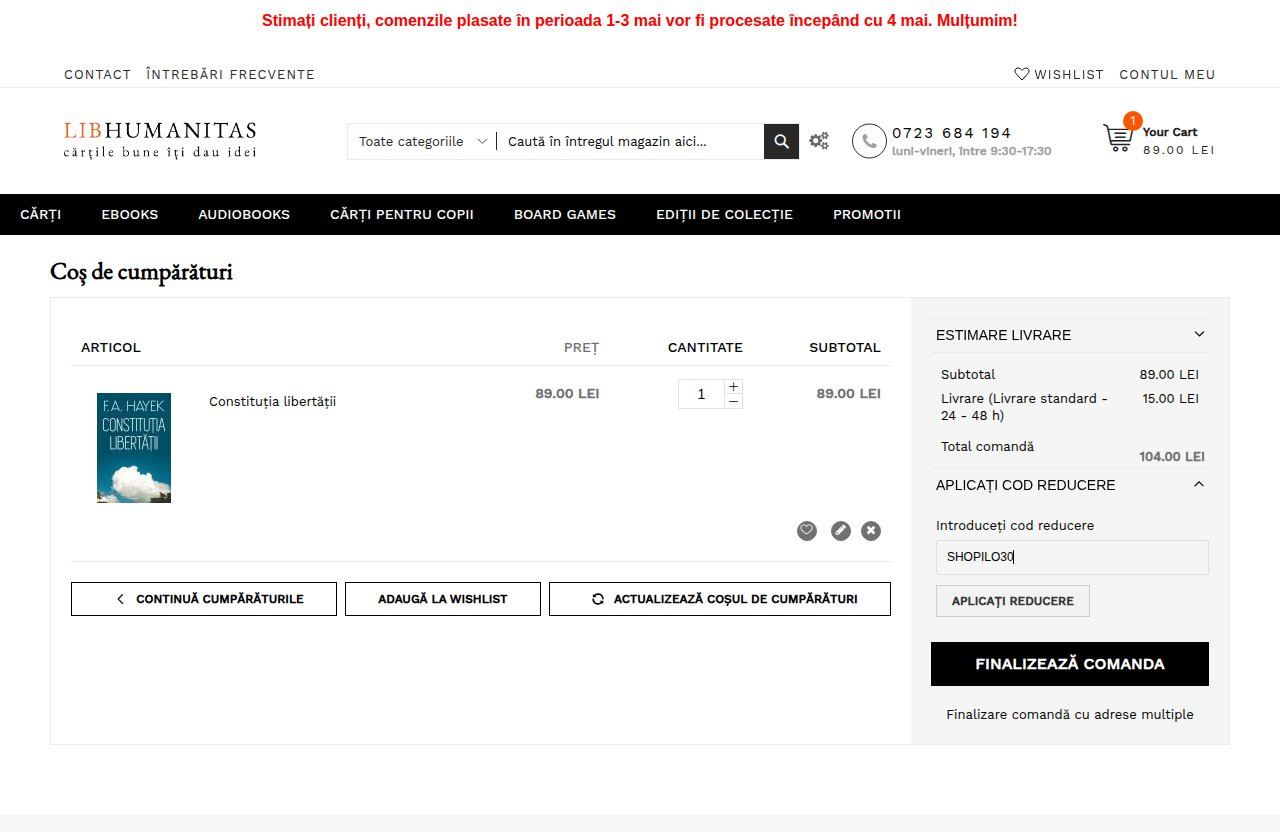This screenshot has width=1280, height=832.
Task: Collapse the Aplicați Cod Reducere section
Action: tap(1070, 485)
